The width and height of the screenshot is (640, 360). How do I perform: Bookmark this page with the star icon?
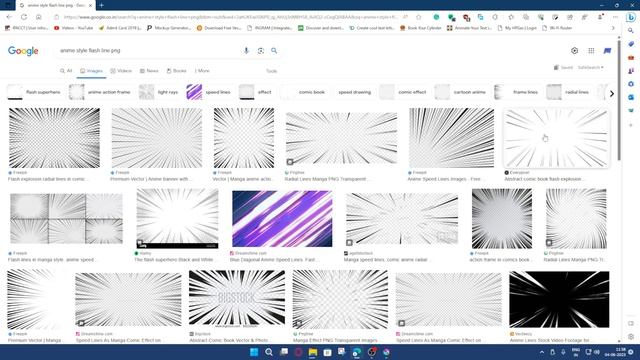click(418, 17)
